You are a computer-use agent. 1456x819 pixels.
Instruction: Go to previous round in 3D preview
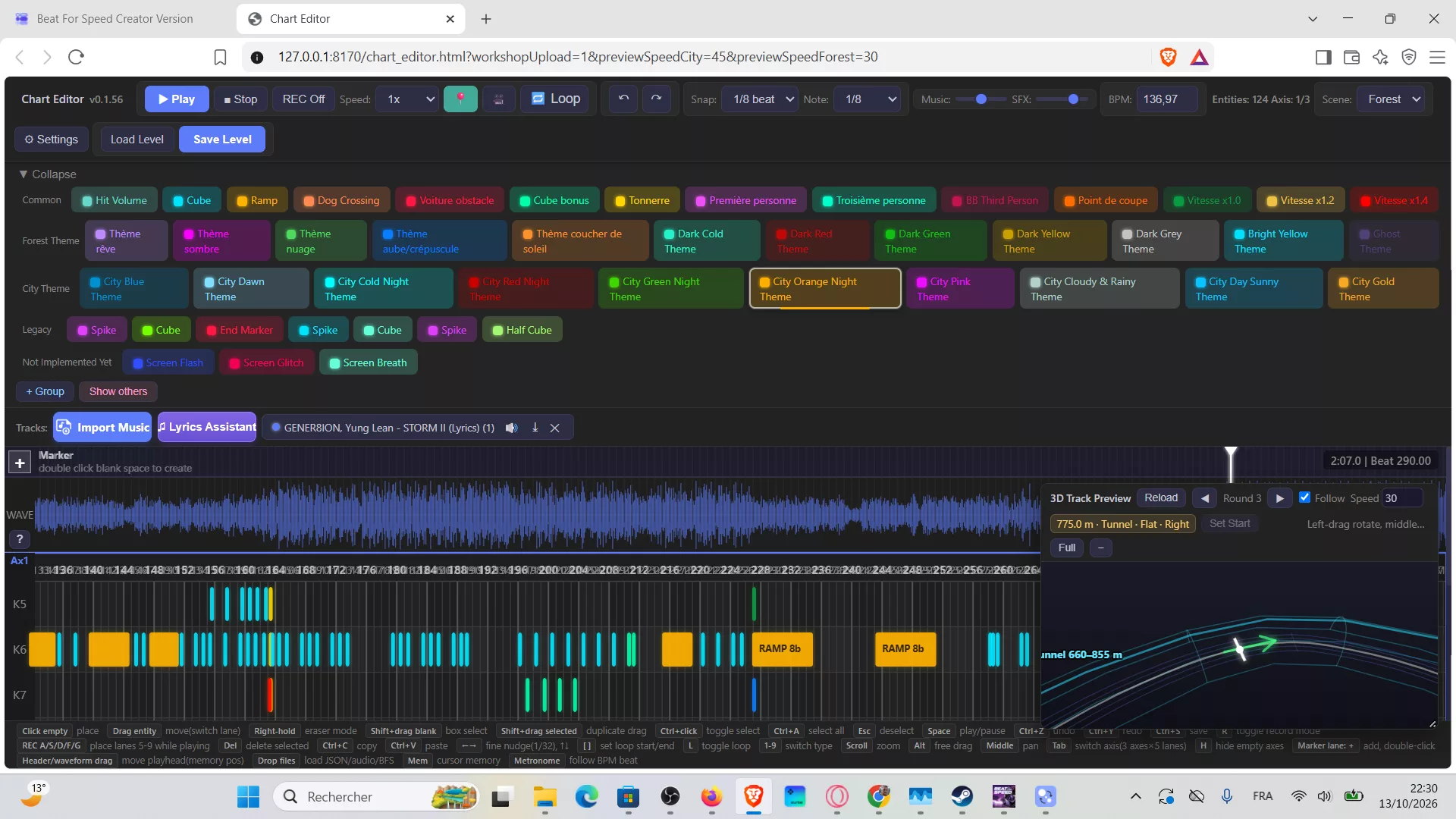pos(1204,498)
